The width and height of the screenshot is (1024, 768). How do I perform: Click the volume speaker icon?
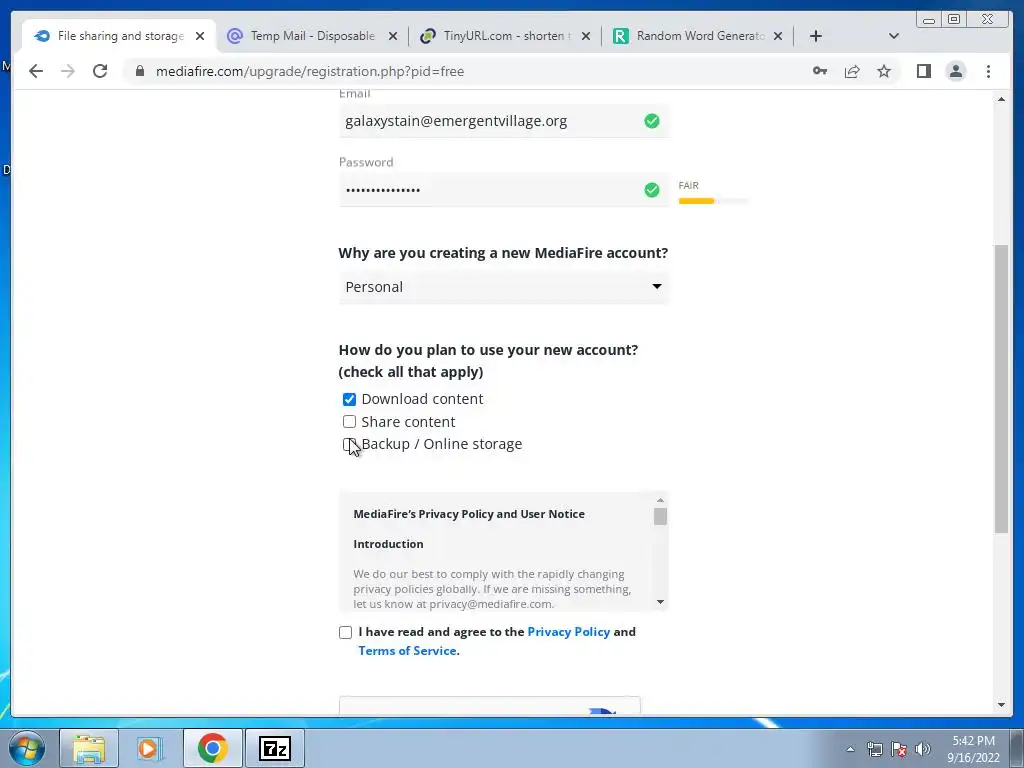pyautogui.click(x=923, y=749)
